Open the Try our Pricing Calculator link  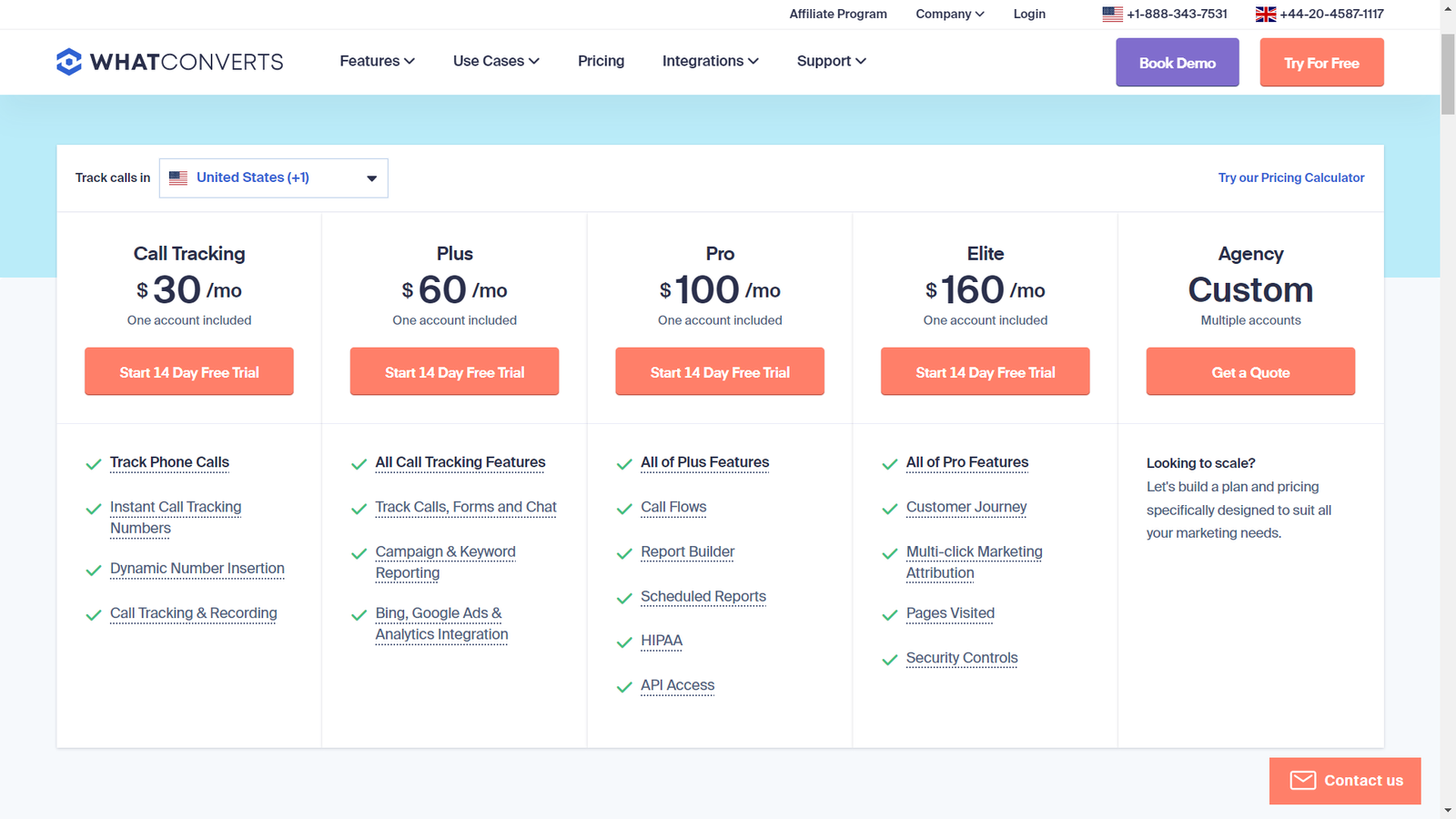pyautogui.click(x=1291, y=177)
